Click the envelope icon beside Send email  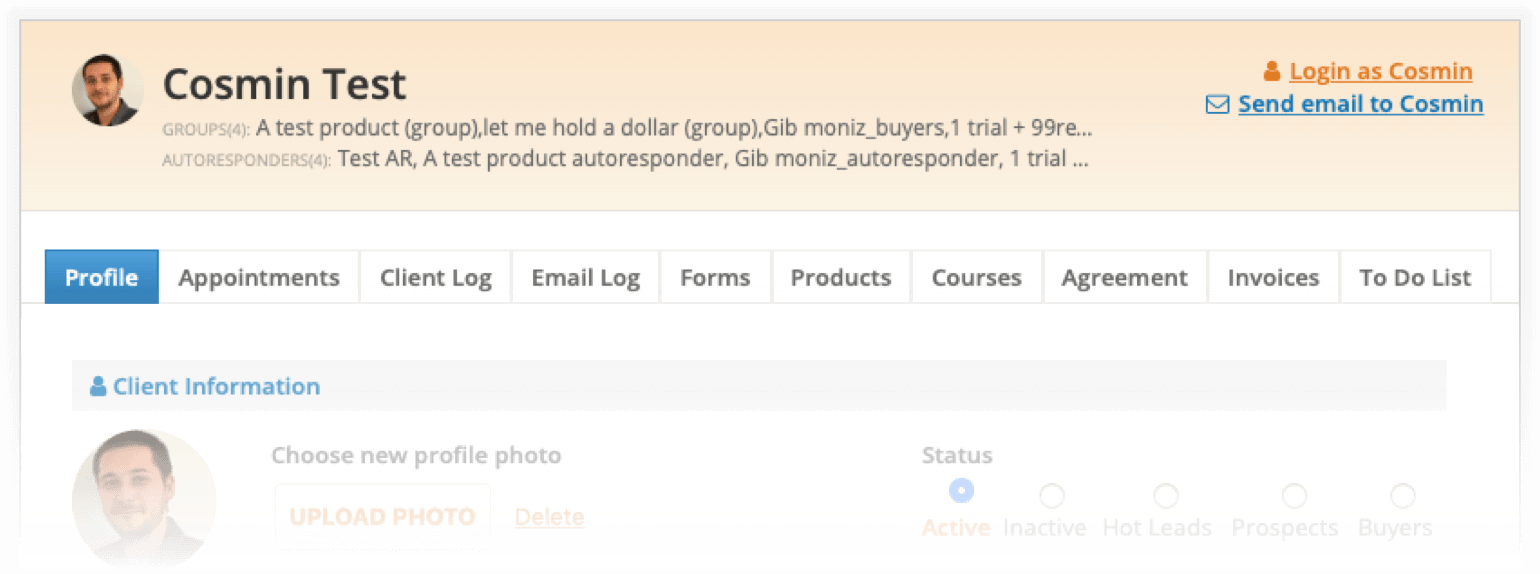pos(1217,104)
